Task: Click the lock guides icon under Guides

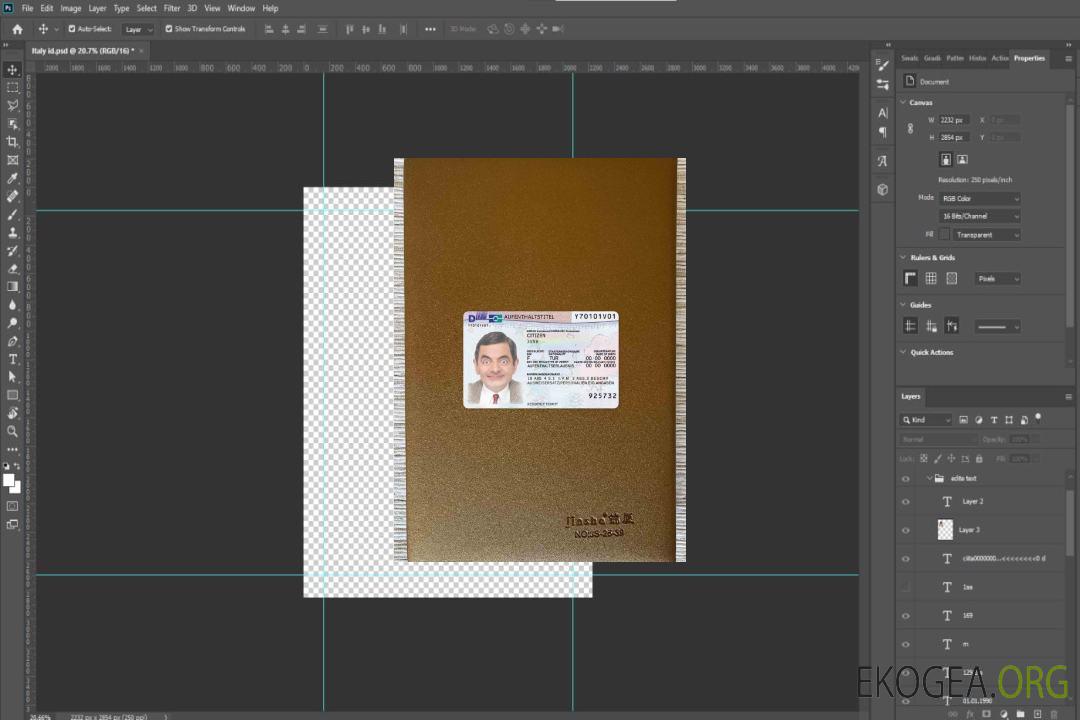Action: 931,326
